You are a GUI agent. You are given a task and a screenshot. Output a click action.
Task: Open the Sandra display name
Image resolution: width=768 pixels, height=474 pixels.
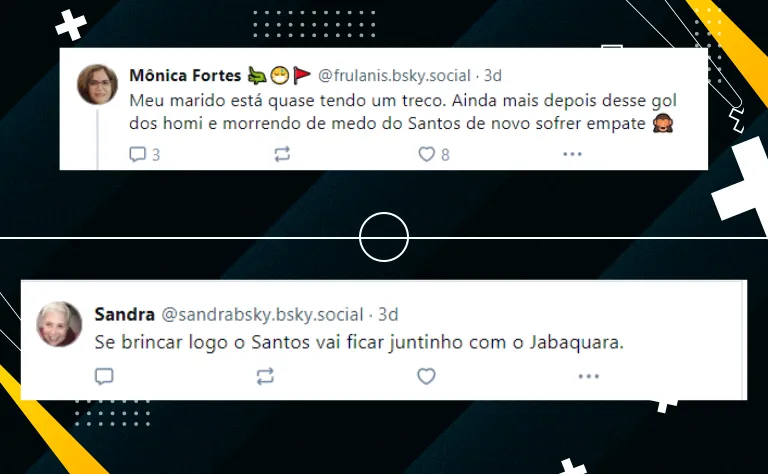pyautogui.click(x=124, y=314)
